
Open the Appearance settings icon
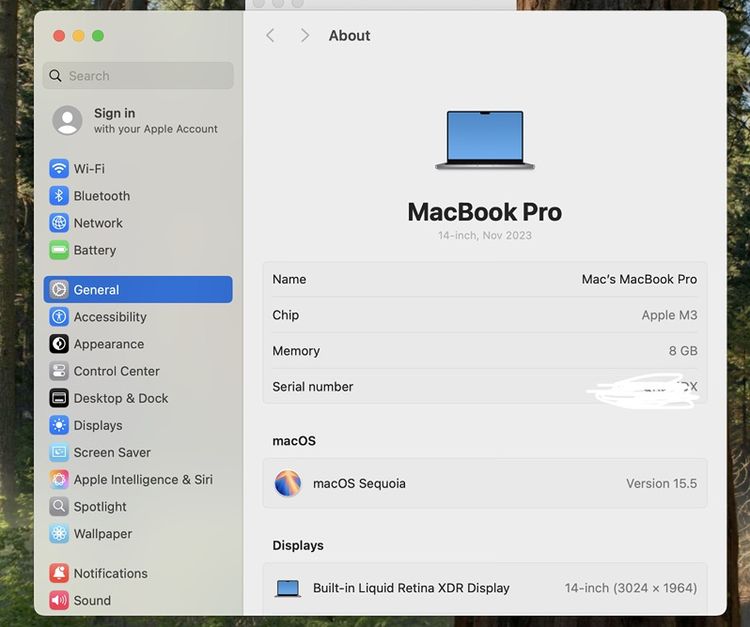coord(59,344)
